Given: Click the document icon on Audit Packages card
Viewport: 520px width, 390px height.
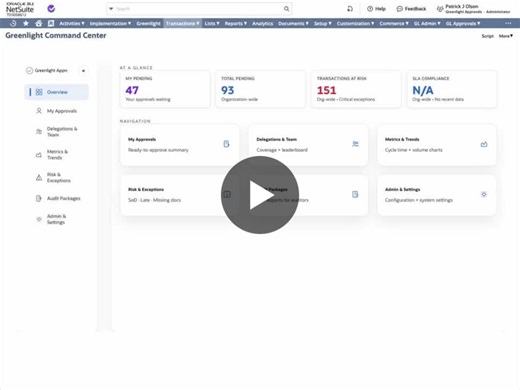Looking at the screenshot, I should (x=355, y=194).
